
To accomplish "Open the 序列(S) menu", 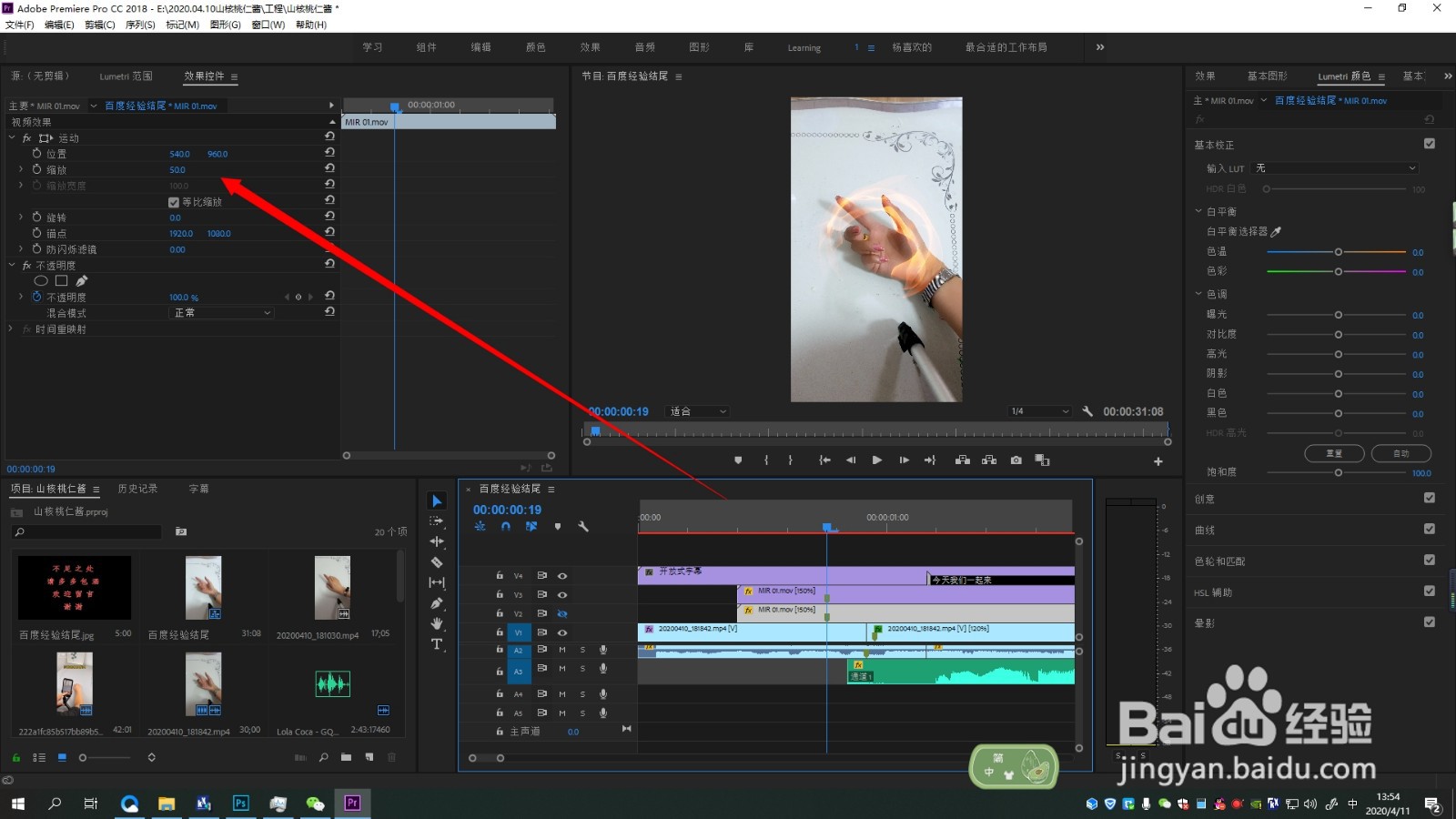I will (x=140, y=25).
